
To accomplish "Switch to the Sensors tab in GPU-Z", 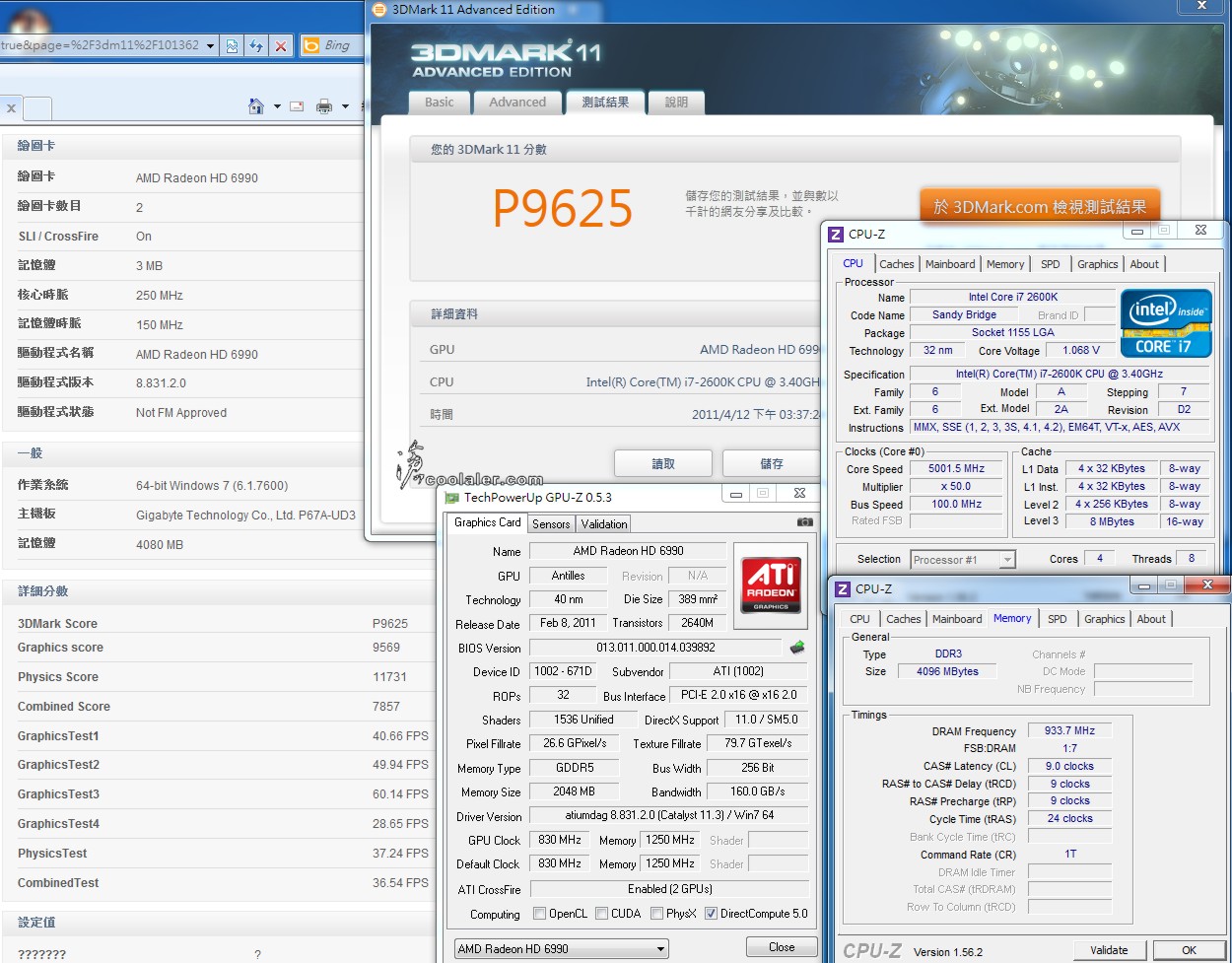I will (551, 524).
